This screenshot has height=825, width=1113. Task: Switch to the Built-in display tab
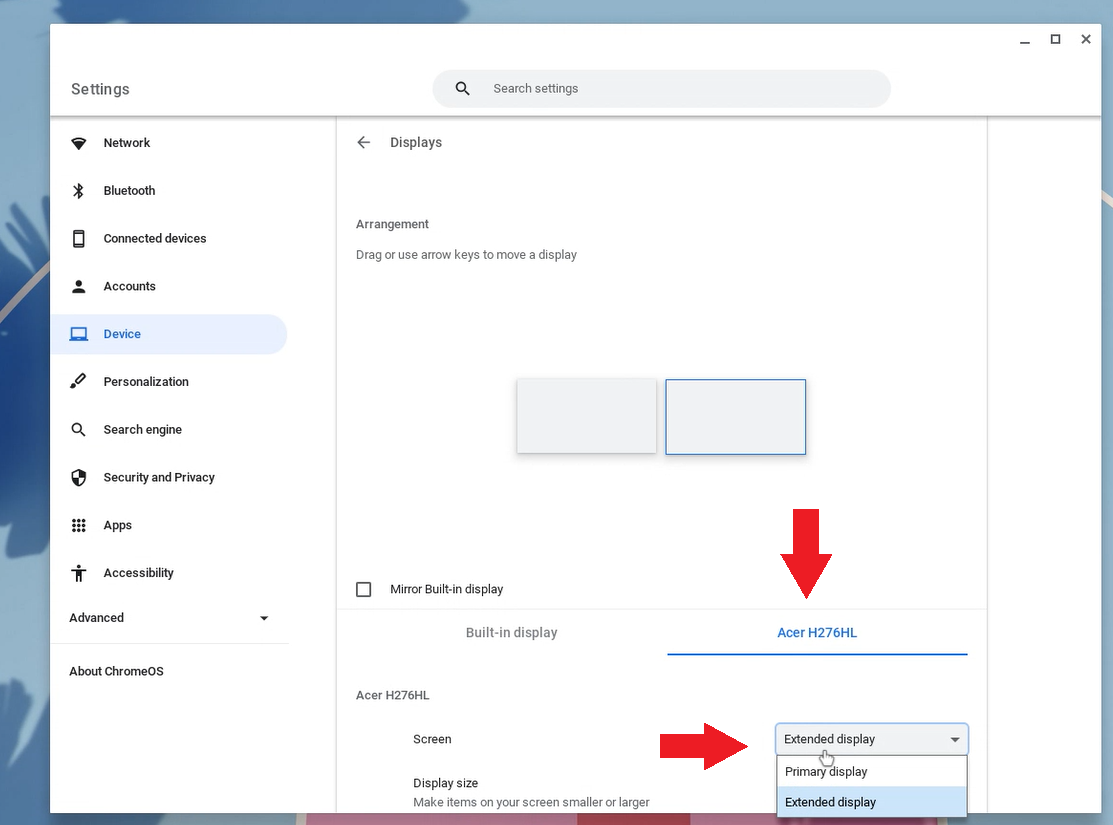[x=511, y=633]
